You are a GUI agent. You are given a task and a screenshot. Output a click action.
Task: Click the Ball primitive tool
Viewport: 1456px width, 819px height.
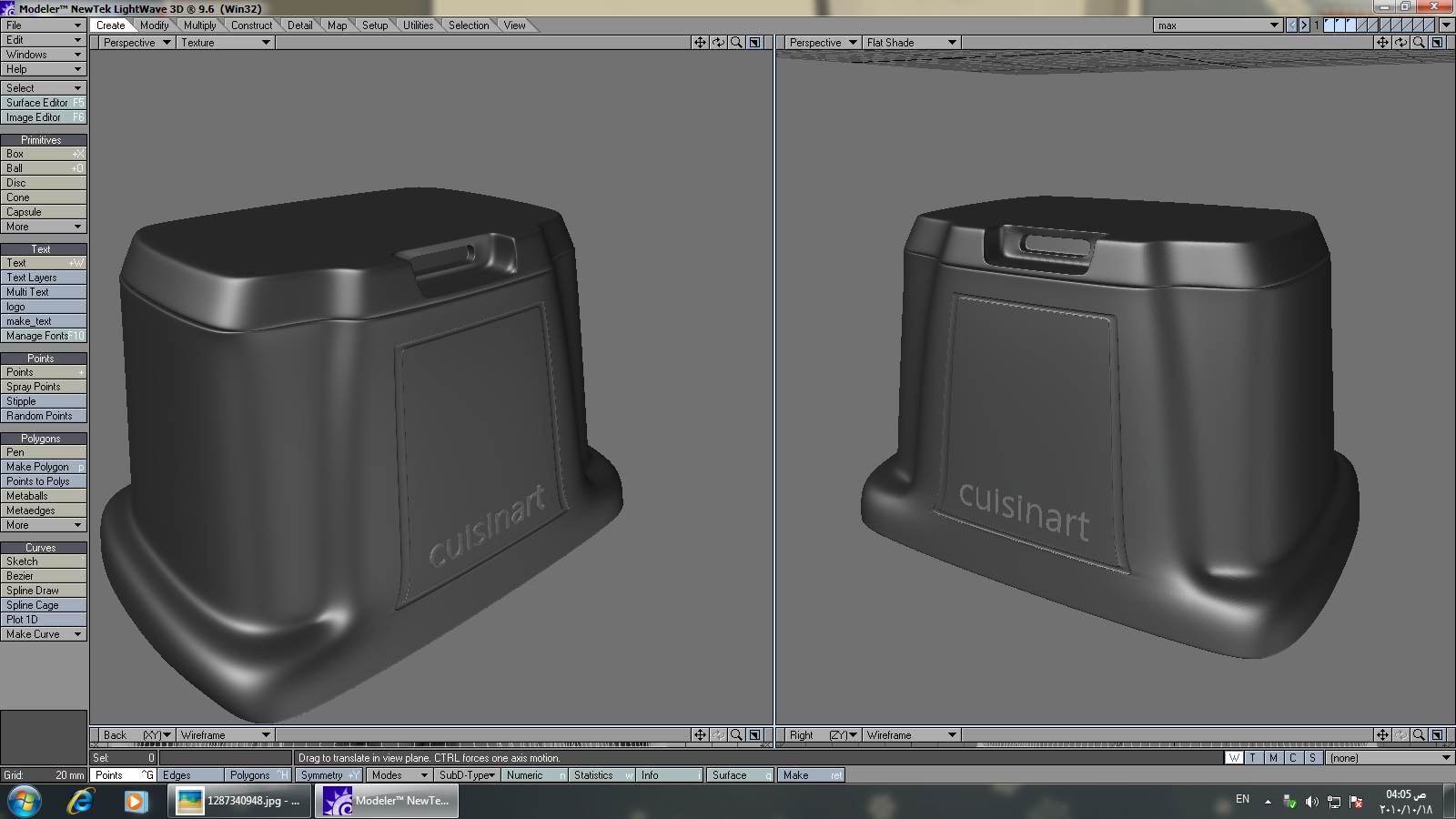click(44, 168)
